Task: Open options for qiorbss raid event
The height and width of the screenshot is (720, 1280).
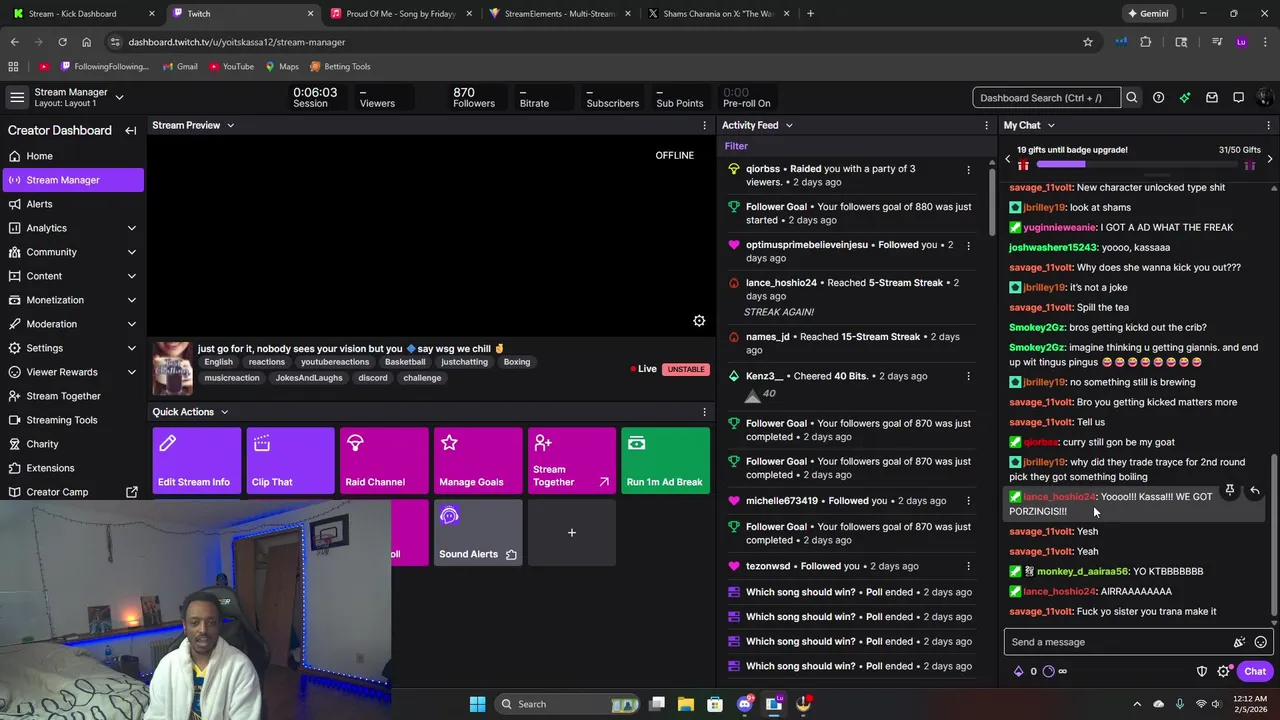Action: (x=968, y=170)
